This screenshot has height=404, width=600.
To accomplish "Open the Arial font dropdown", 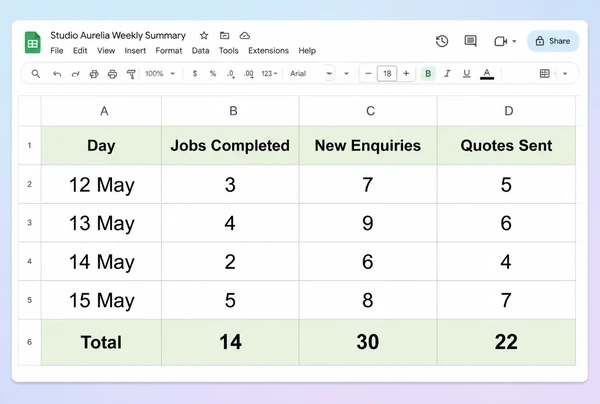I will (311, 73).
